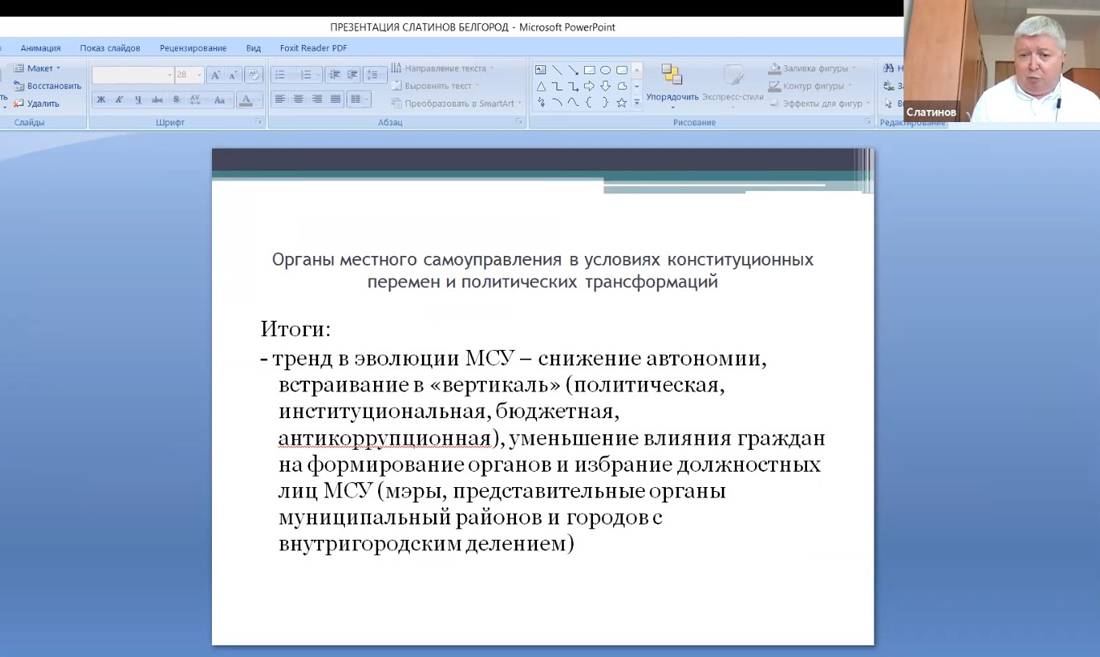
Task: Increase font size with A-up icon
Action: (215, 75)
